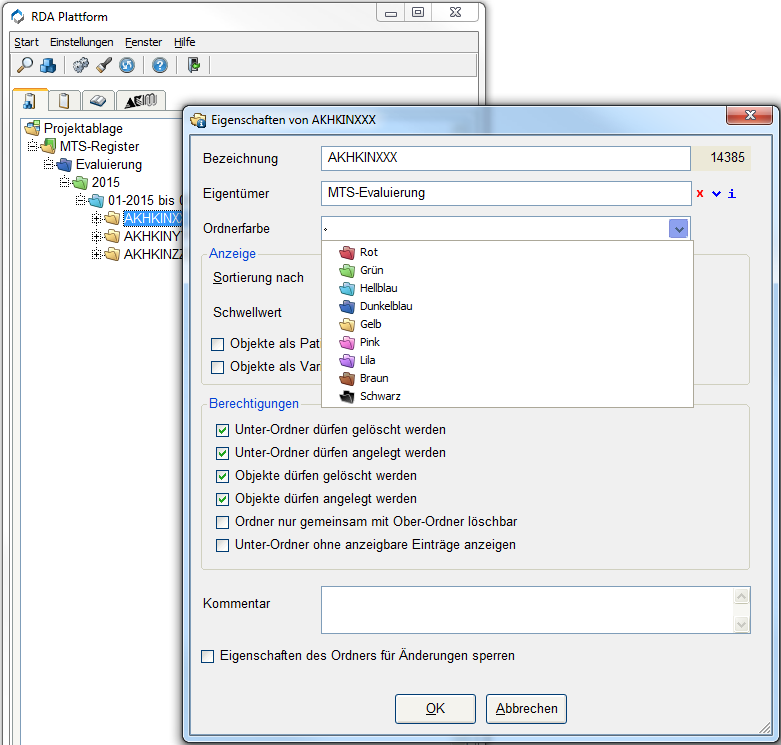The width and height of the screenshot is (781, 745).
Task: Switch to the open book tab
Action: click(96, 100)
